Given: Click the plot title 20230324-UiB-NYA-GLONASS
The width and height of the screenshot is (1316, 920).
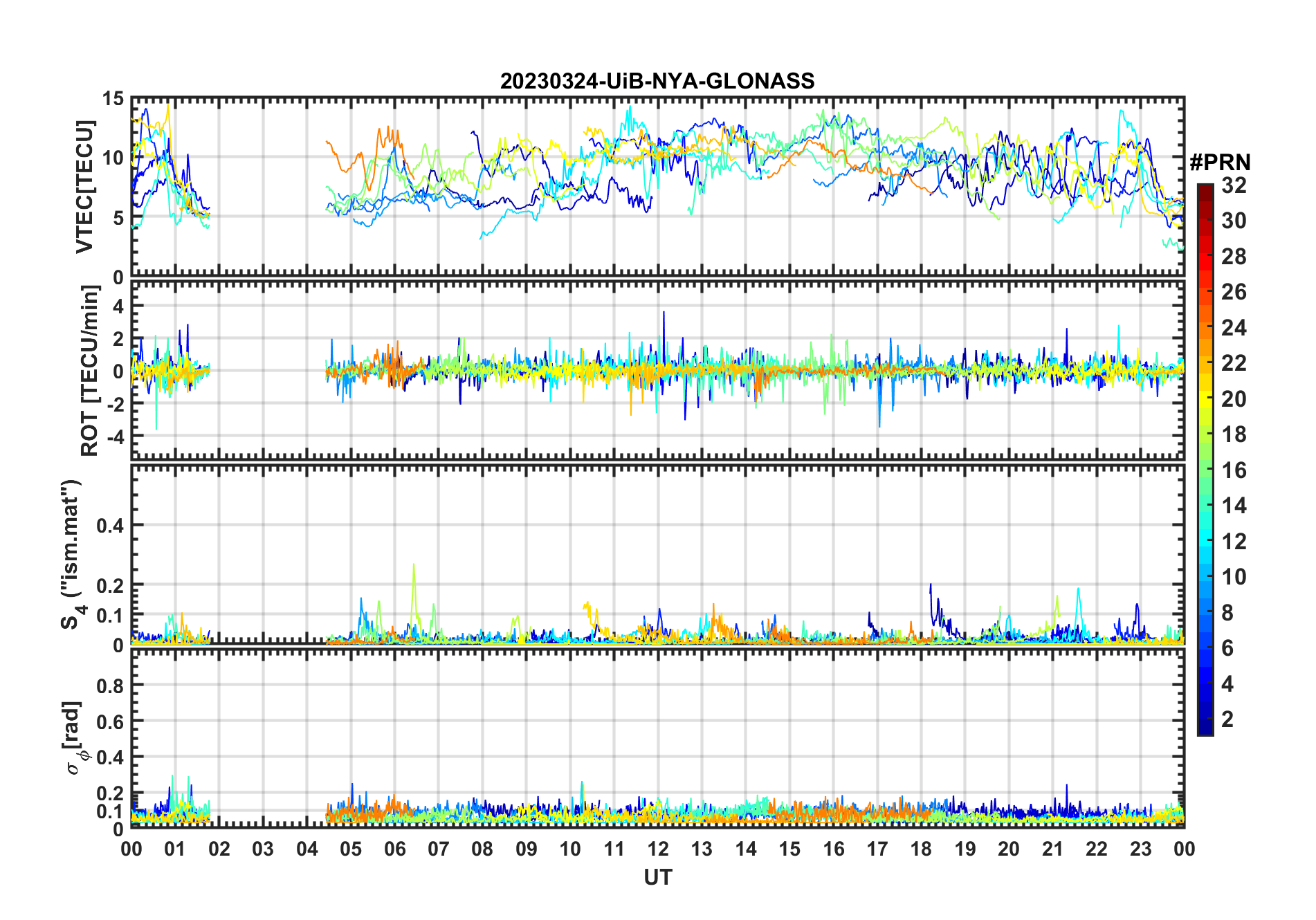Looking at the screenshot, I should (x=657, y=81).
